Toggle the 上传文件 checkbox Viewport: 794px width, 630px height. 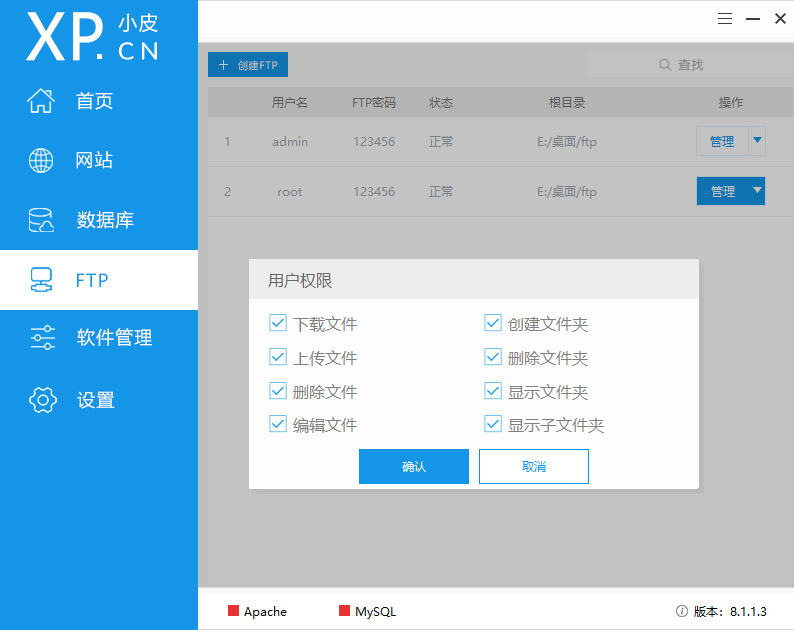point(278,357)
